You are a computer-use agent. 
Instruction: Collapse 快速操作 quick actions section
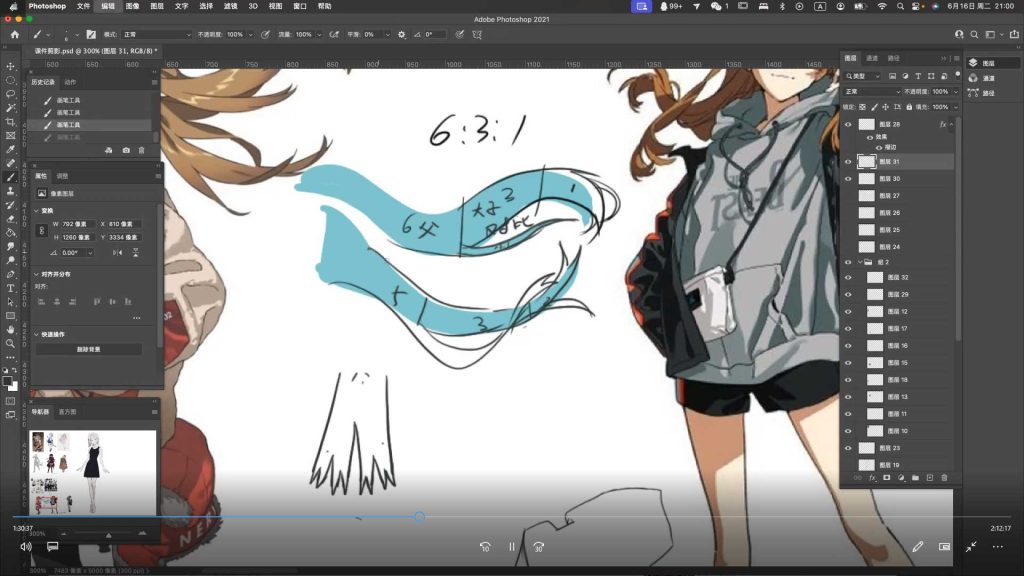point(36,334)
